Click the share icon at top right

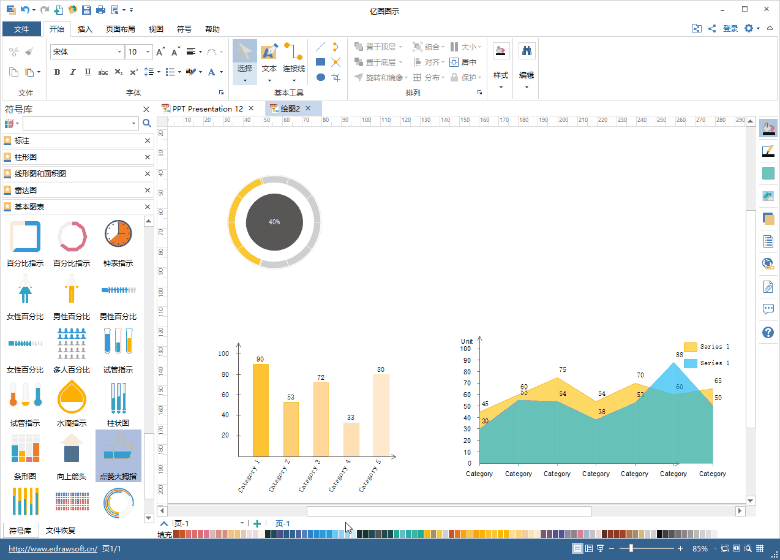712,28
